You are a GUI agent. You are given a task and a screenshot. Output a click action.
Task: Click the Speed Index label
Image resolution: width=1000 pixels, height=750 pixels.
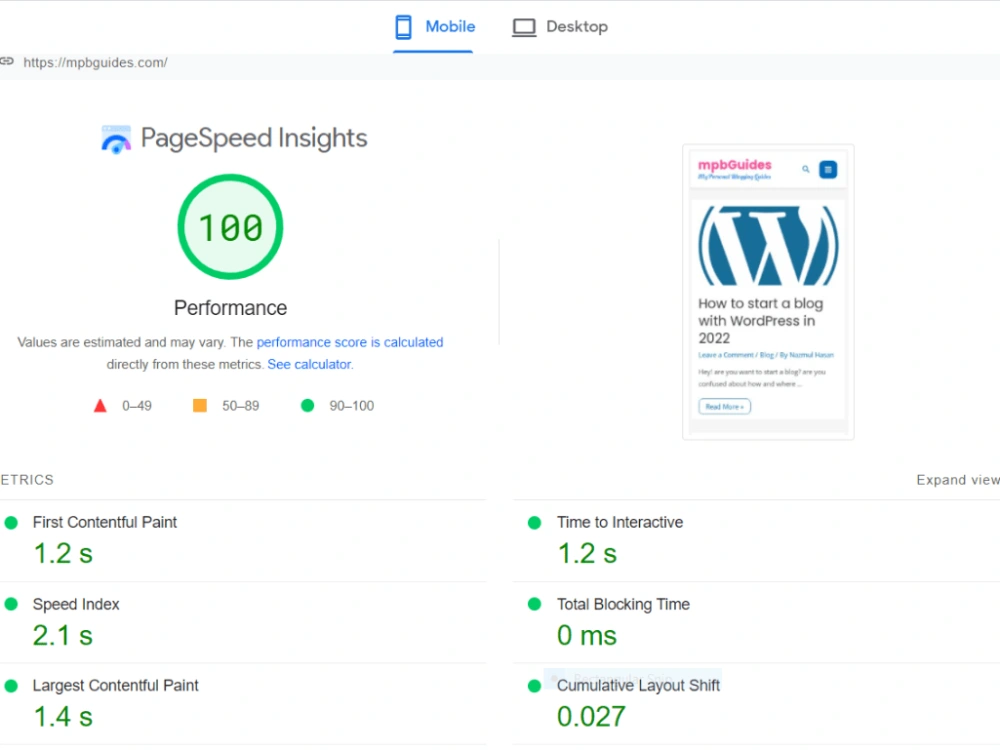(76, 605)
